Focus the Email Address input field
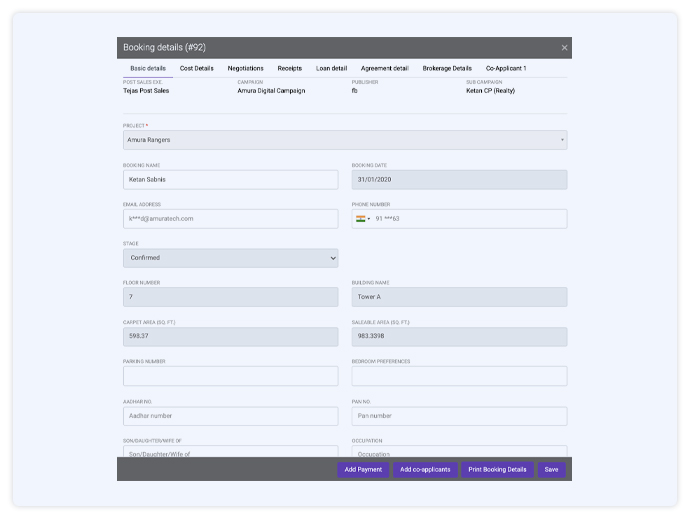Image resolution: width=689 pixels, height=517 pixels. [x=231, y=219]
